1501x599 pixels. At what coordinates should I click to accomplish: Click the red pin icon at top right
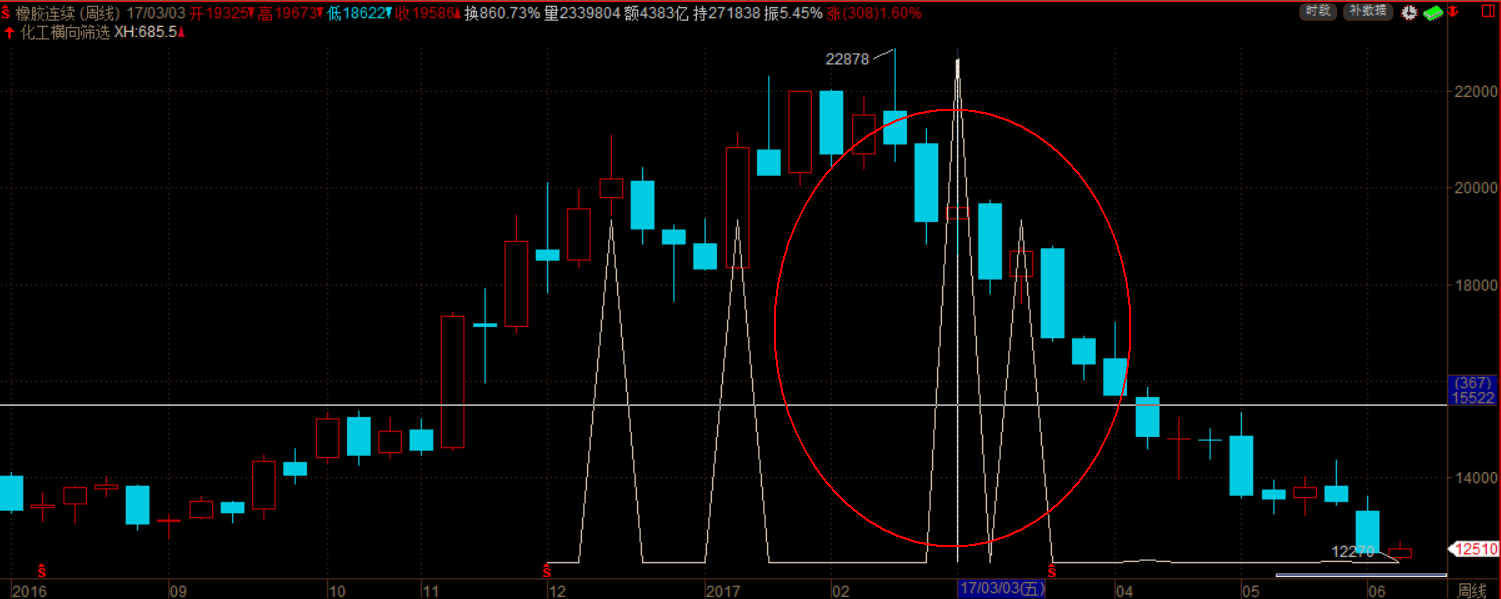(x=1453, y=12)
